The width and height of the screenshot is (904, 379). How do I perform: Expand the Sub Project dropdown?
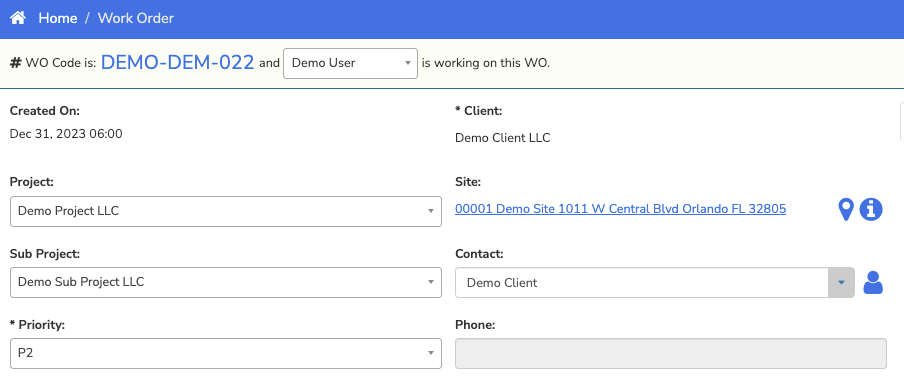click(226, 282)
